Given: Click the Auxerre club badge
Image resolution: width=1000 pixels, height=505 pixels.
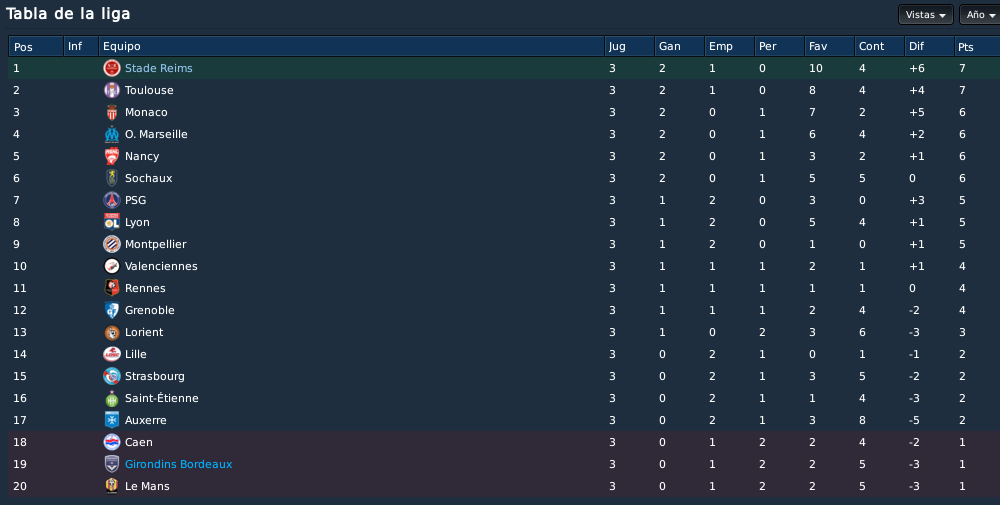Looking at the screenshot, I should [112, 420].
